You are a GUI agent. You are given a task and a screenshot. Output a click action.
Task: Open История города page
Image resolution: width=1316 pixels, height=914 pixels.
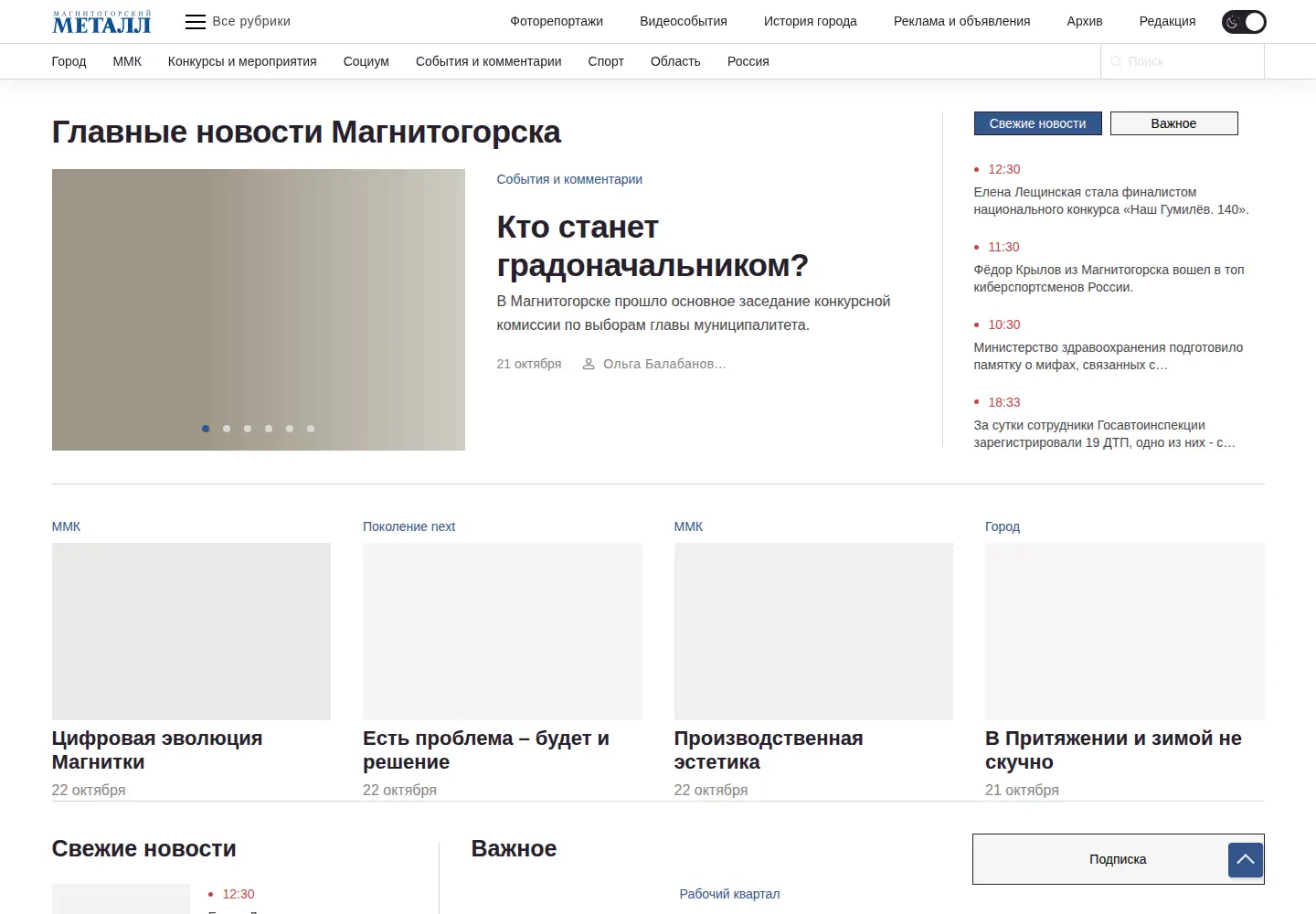pyautogui.click(x=811, y=21)
